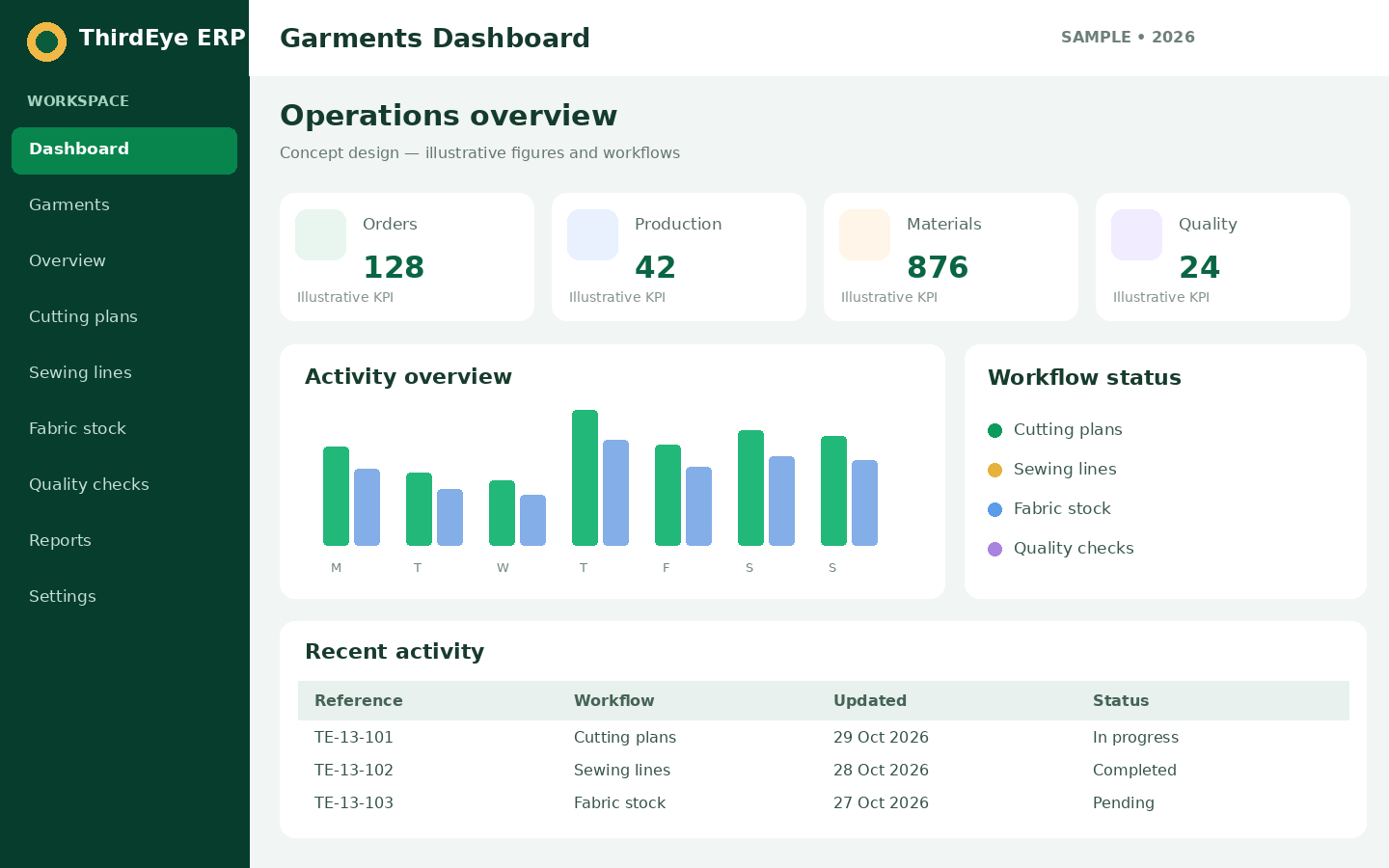
Task: Click yellow dot beside Sewing lines legend
Action: click(x=994, y=470)
